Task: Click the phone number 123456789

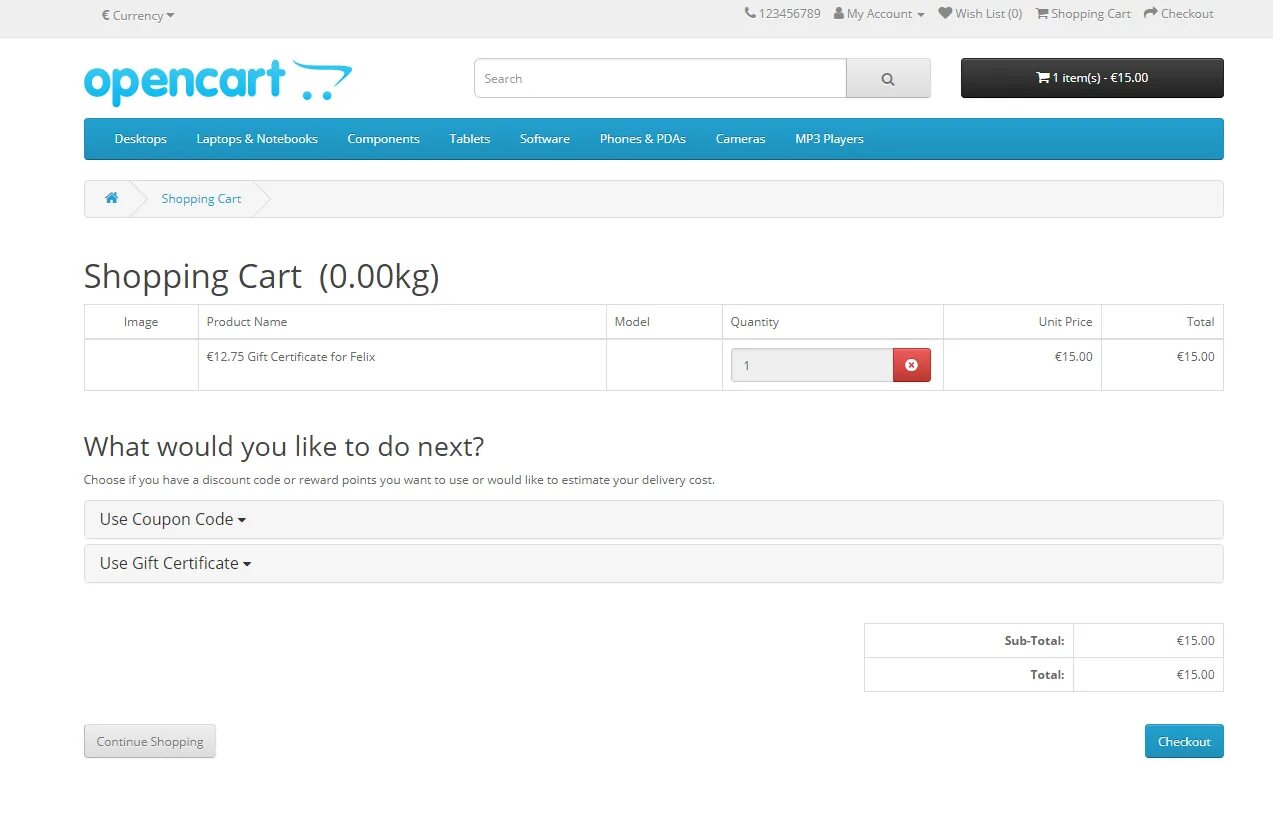Action: pyautogui.click(x=790, y=14)
